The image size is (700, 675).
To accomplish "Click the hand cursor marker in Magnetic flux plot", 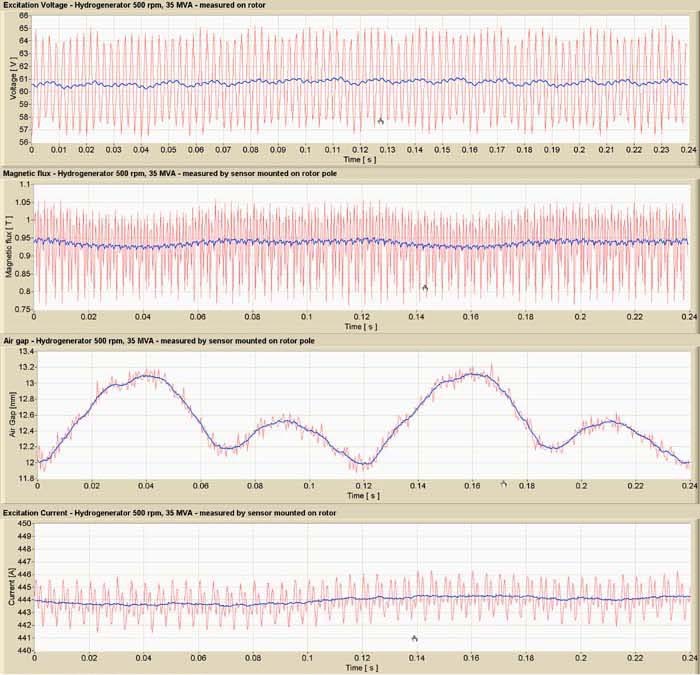I will coord(425,287).
